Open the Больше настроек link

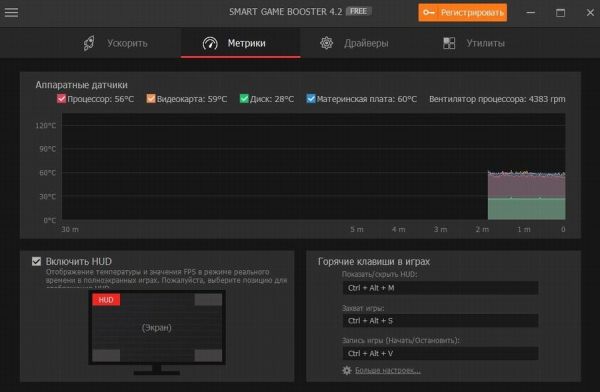(x=388, y=371)
